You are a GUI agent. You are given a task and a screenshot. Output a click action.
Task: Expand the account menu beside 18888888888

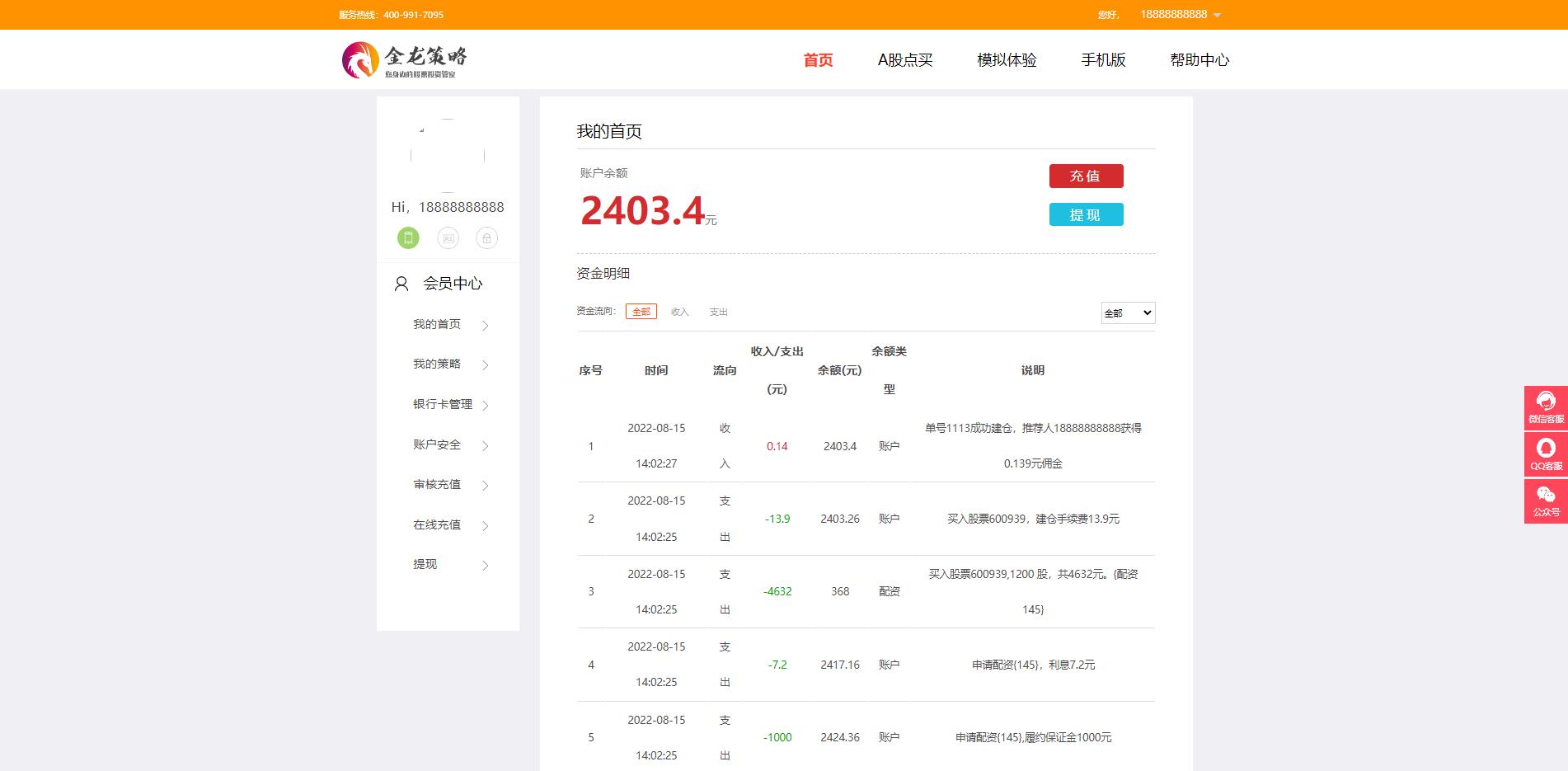click(x=1218, y=15)
